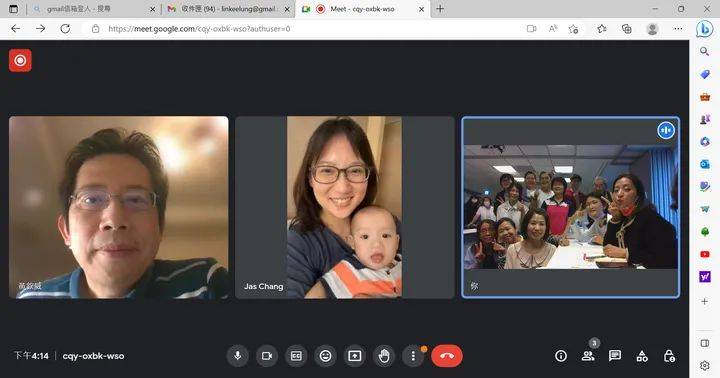Toggle closed captions (CC) button

point(296,356)
